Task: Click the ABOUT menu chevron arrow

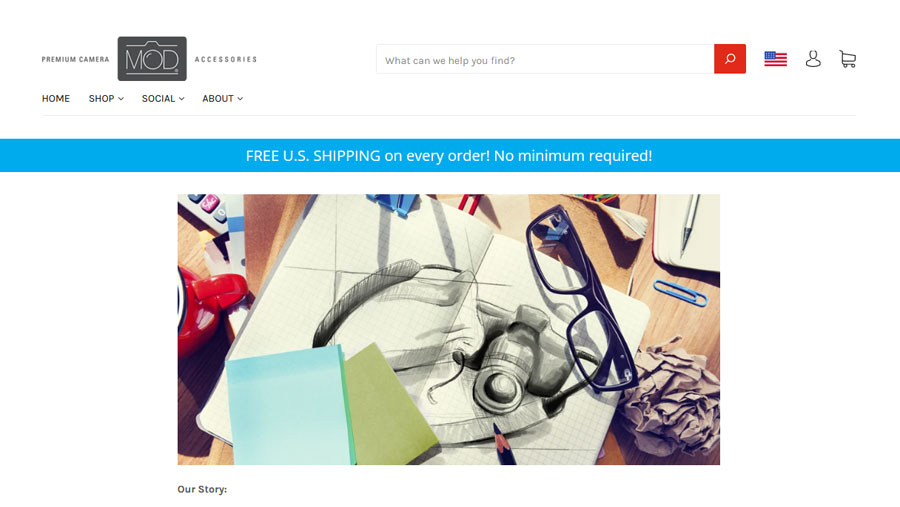Action: click(x=240, y=99)
